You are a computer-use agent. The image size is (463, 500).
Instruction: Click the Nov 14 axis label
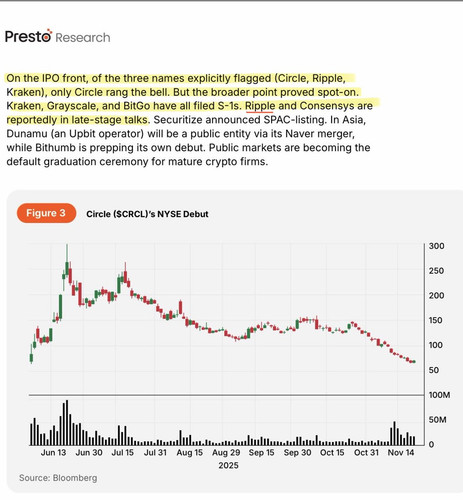pyautogui.click(x=401, y=453)
